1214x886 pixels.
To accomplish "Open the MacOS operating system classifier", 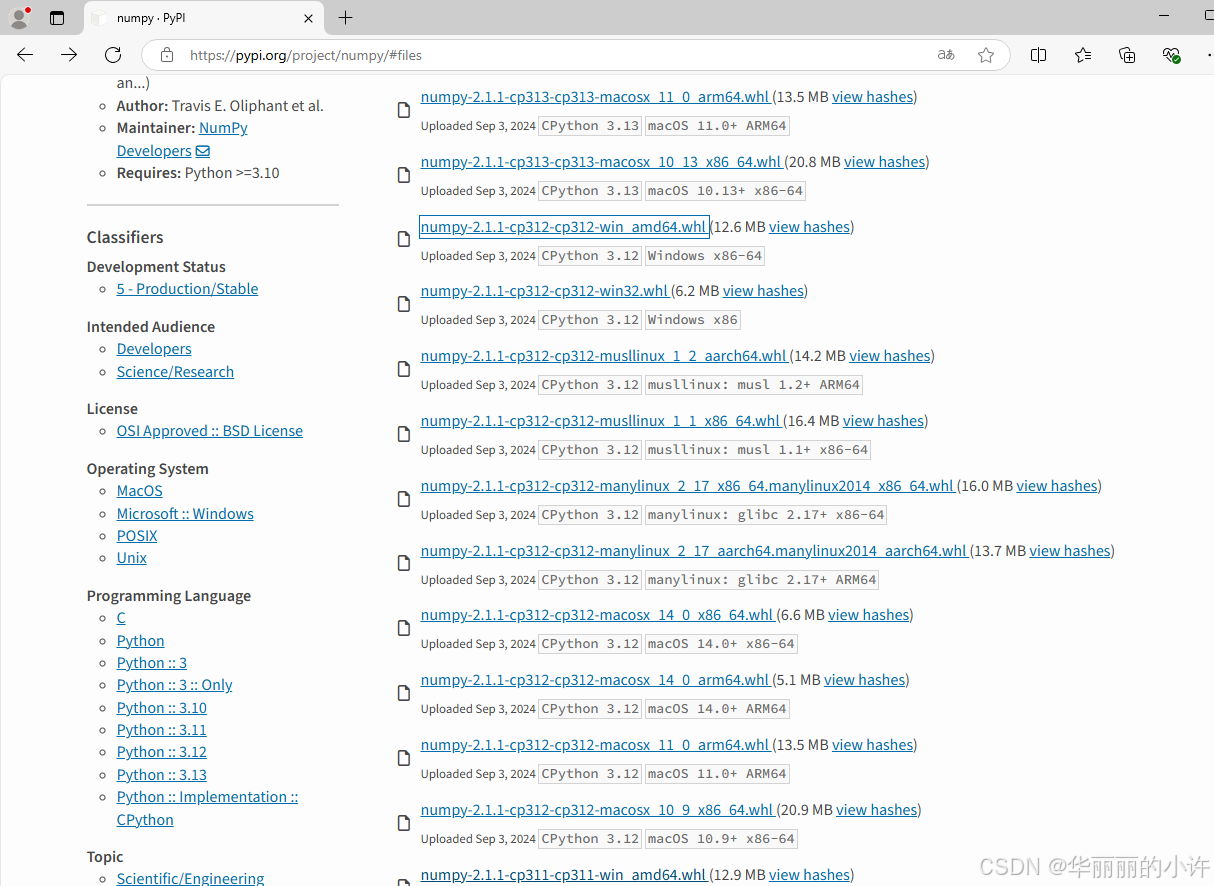I will pyautogui.click(x=140, y=491).
